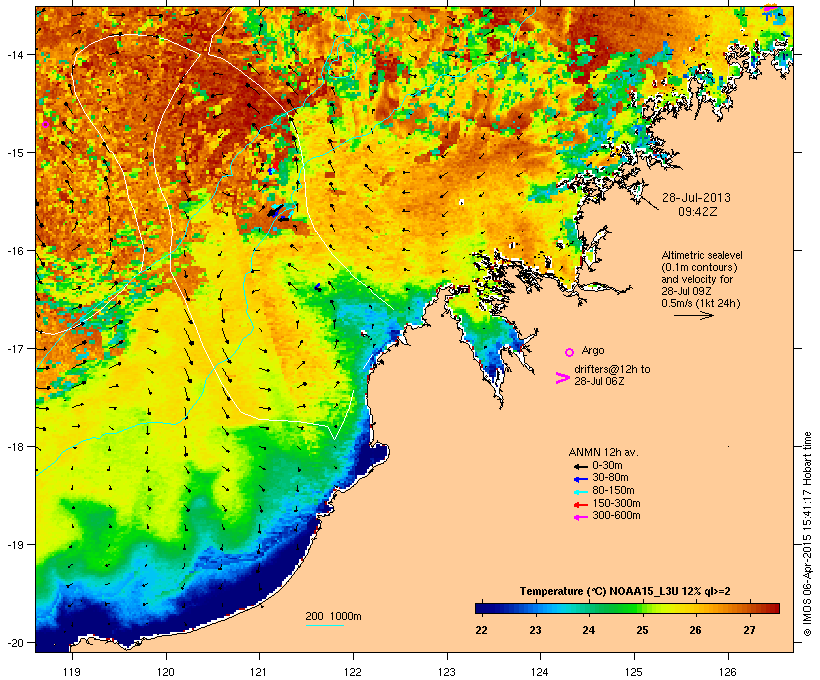Click the black 0-30m arrow legend icon
The width and height of the screenshot is (820, 680).
[x=580, y=467]
